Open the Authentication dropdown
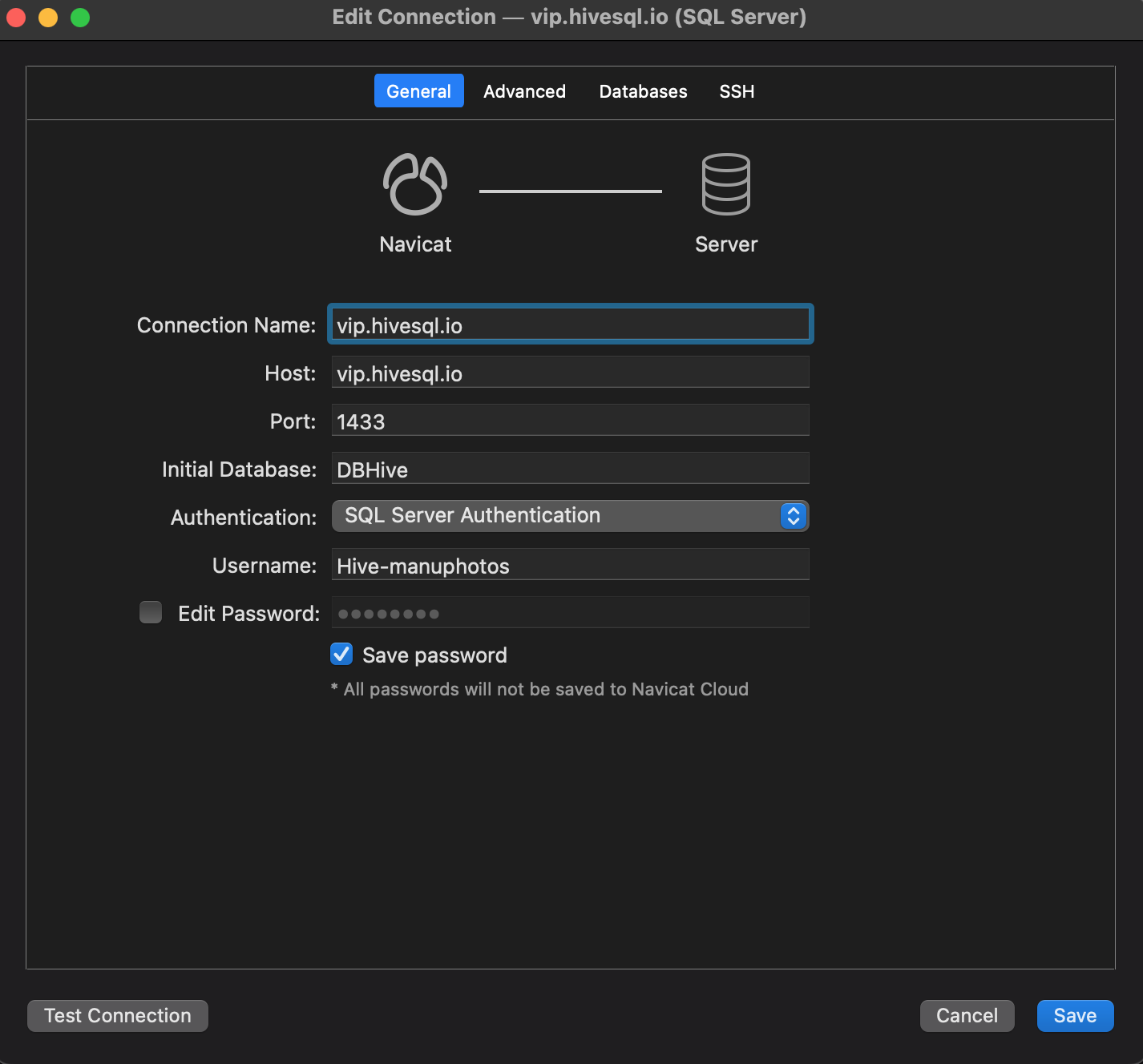Viewport: 1143px width, 1064px height. click(571, 516)
